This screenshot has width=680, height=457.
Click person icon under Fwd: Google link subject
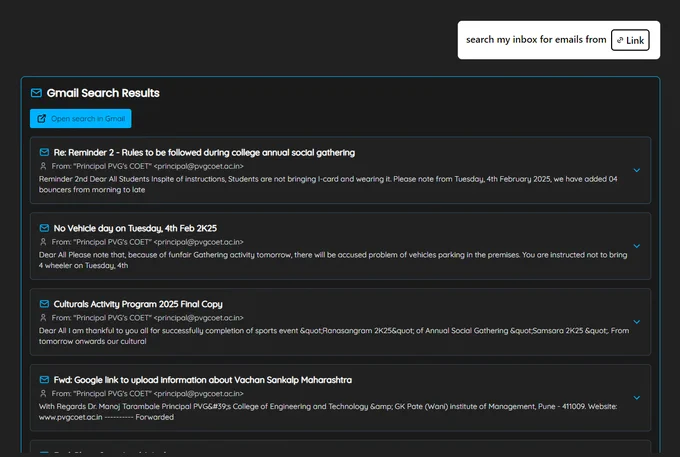click(x=43, y=394)
